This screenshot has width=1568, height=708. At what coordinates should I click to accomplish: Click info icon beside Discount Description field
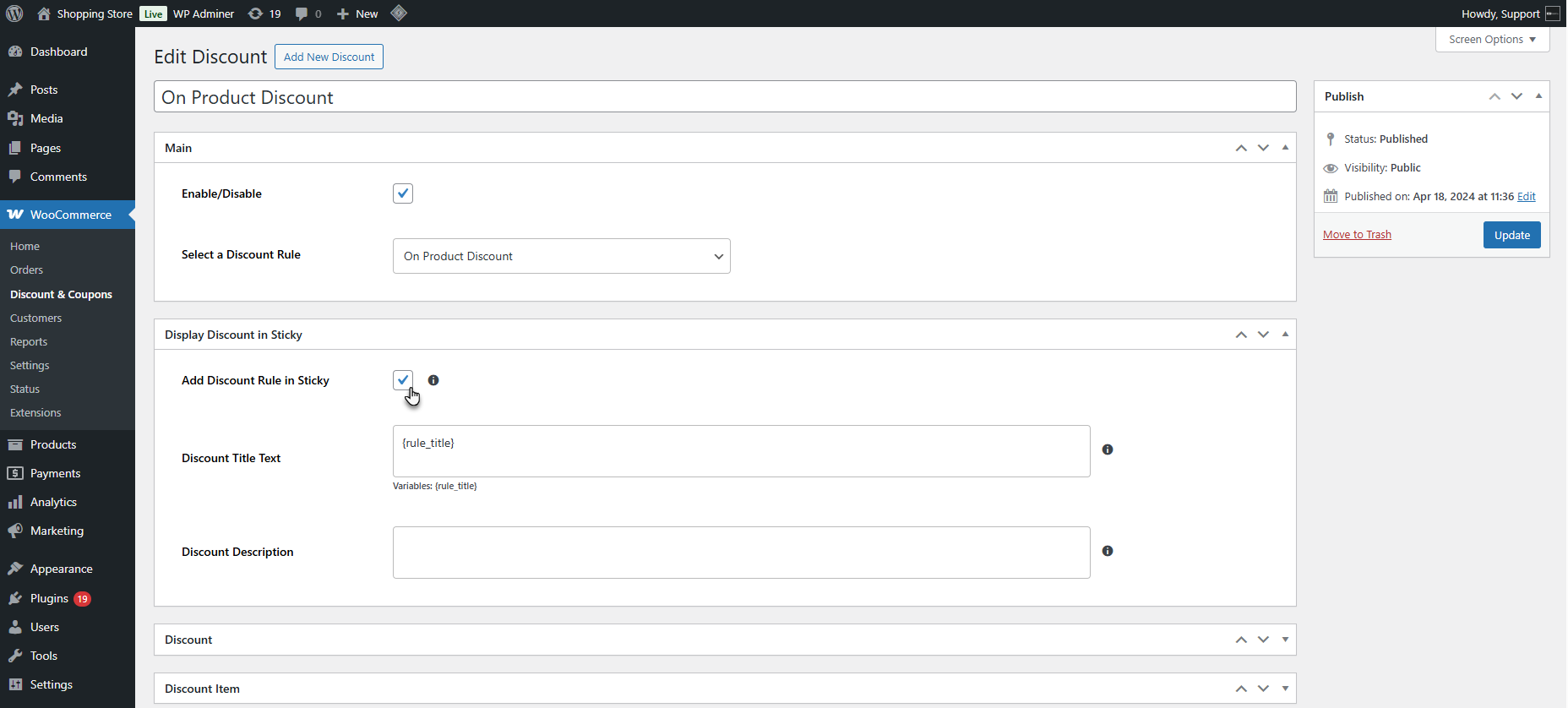coord(1108,551)
